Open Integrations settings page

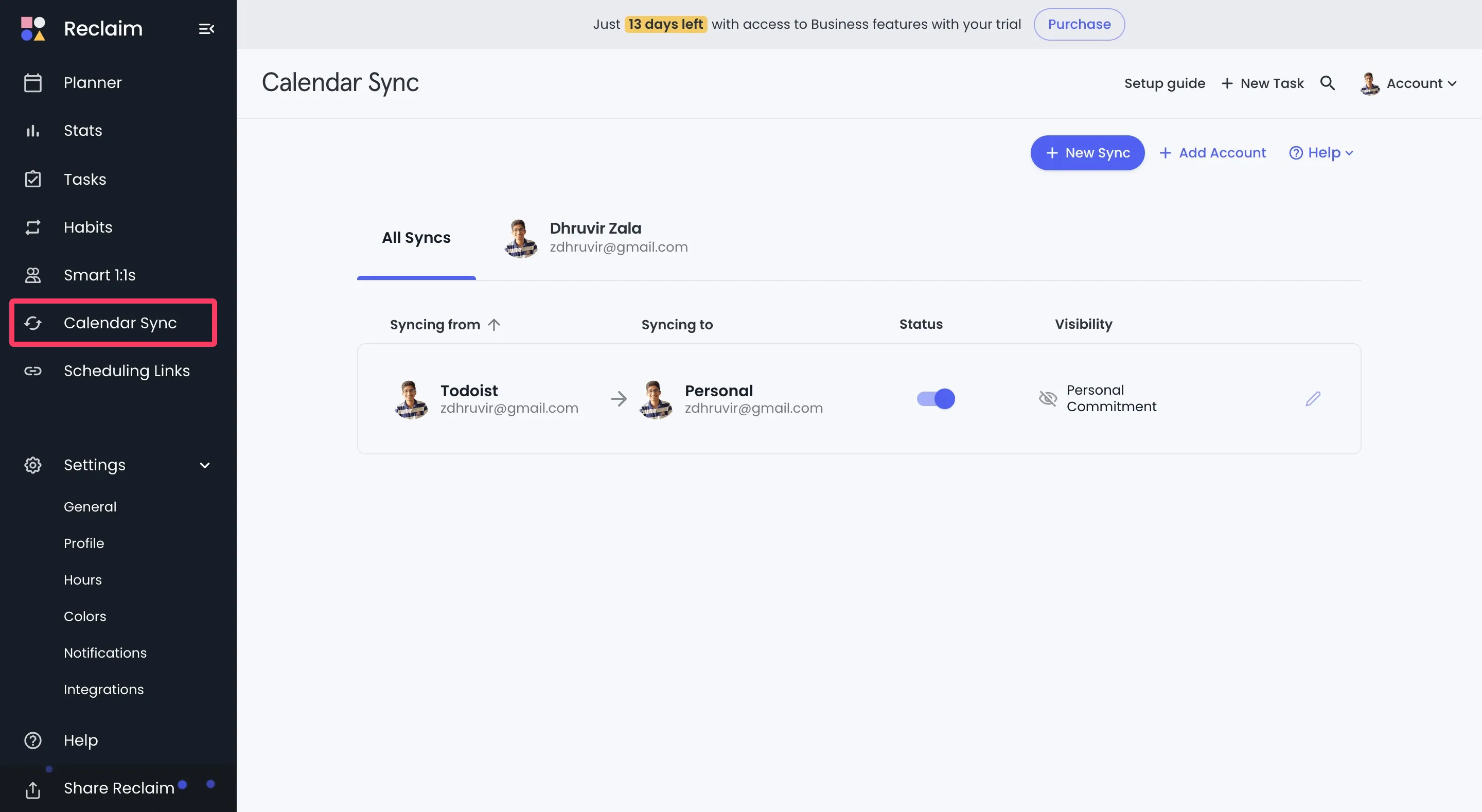(103, 690)
